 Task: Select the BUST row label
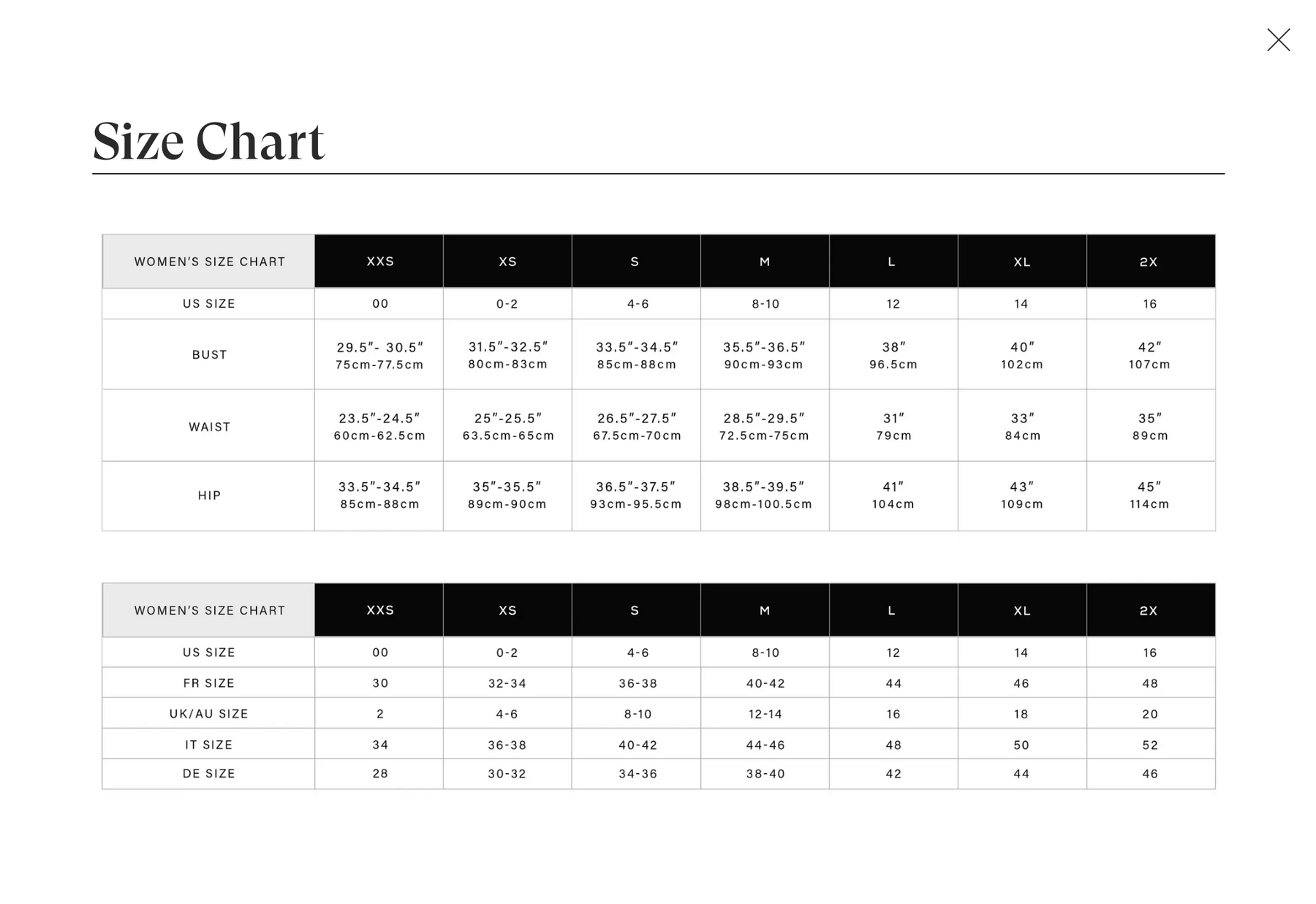pyautogui.click(x=209, y=354)
